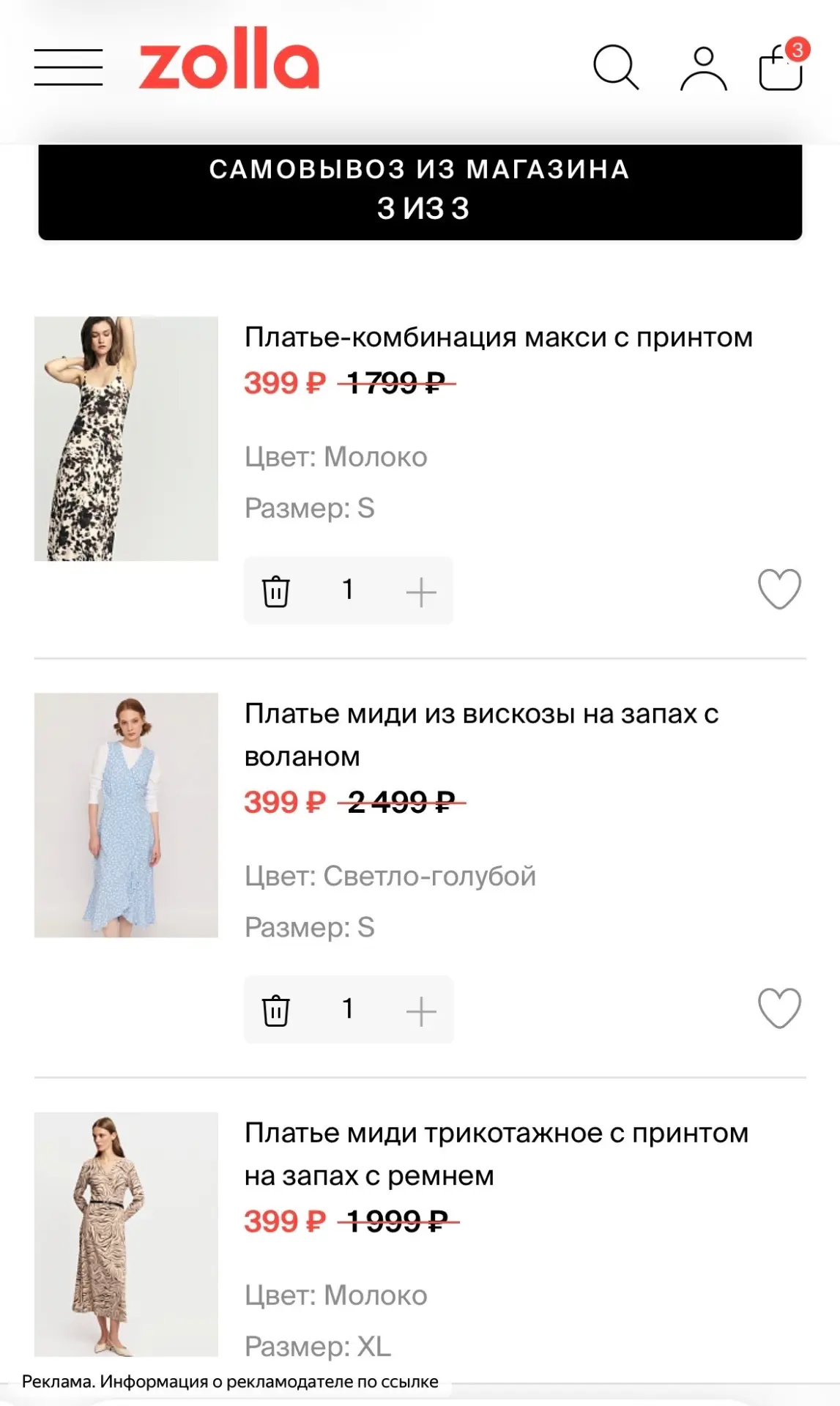Image resolution: width=840 pixels, height=1406 pixels.
Task: Open the shopping bag with 3 items
Action: point(783,65)
